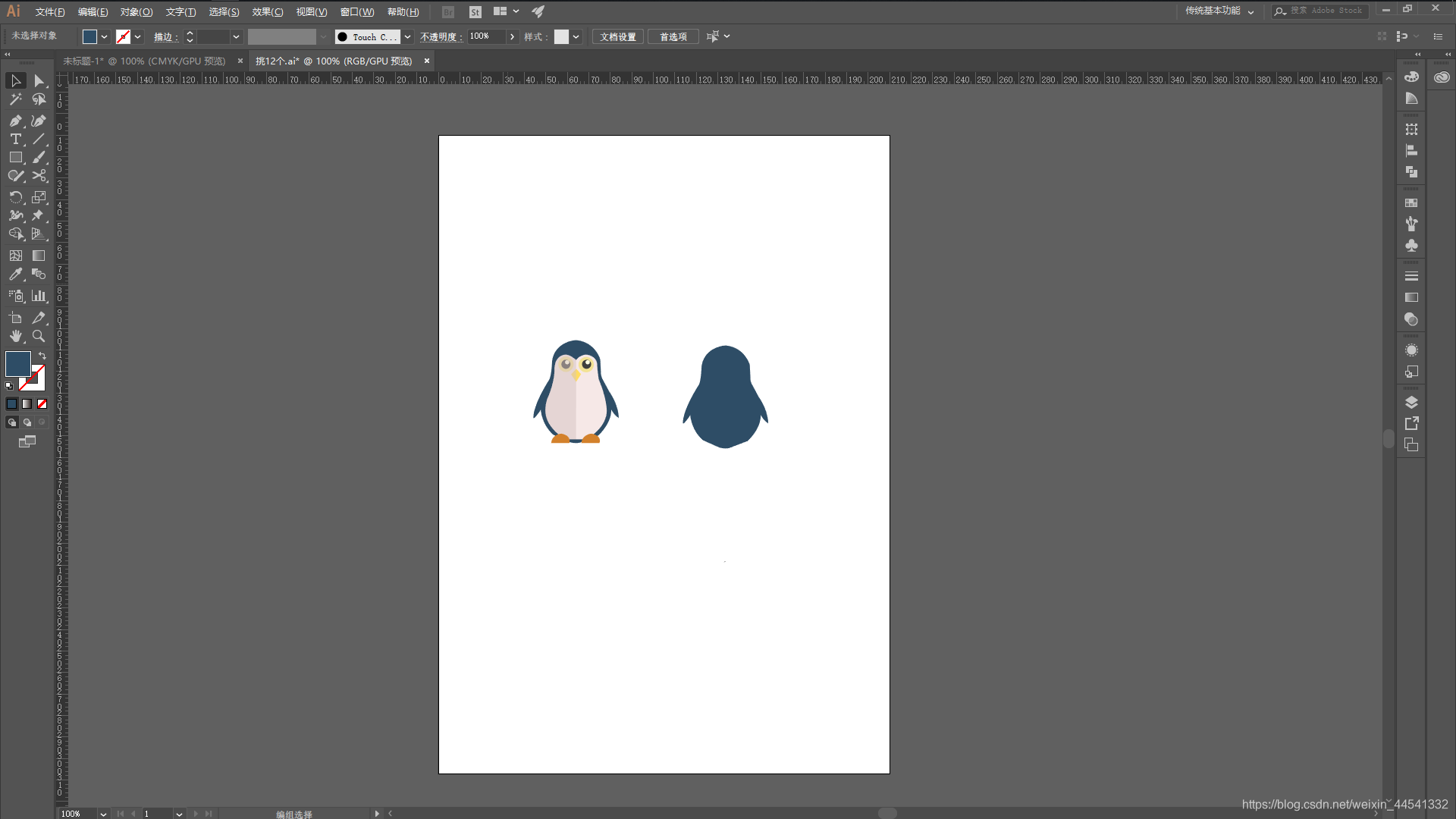
Task: Open the 编辑(E) menu
Action: [x=93, y=12]
